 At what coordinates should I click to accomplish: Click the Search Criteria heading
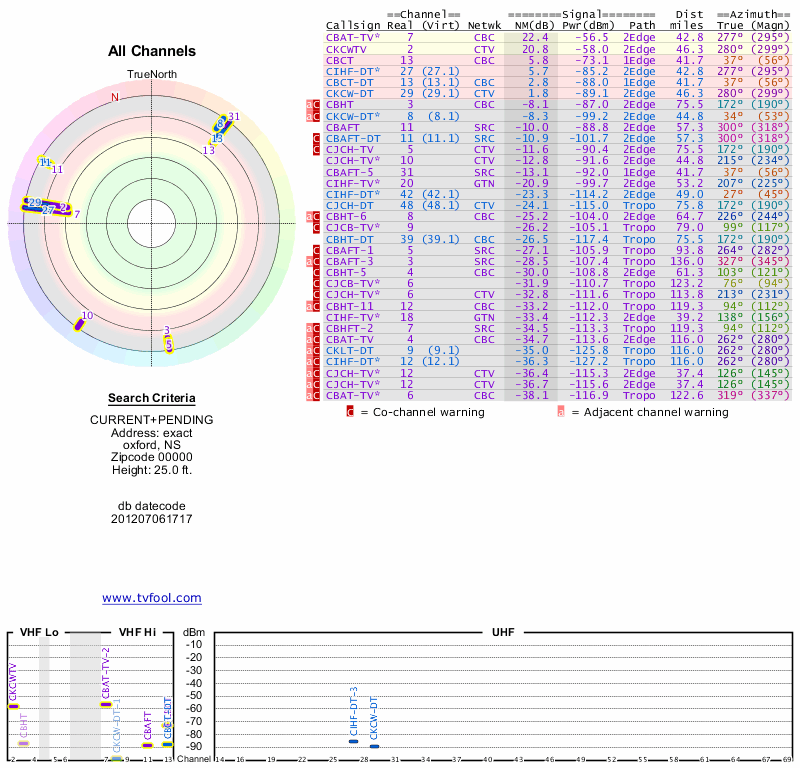151,398
